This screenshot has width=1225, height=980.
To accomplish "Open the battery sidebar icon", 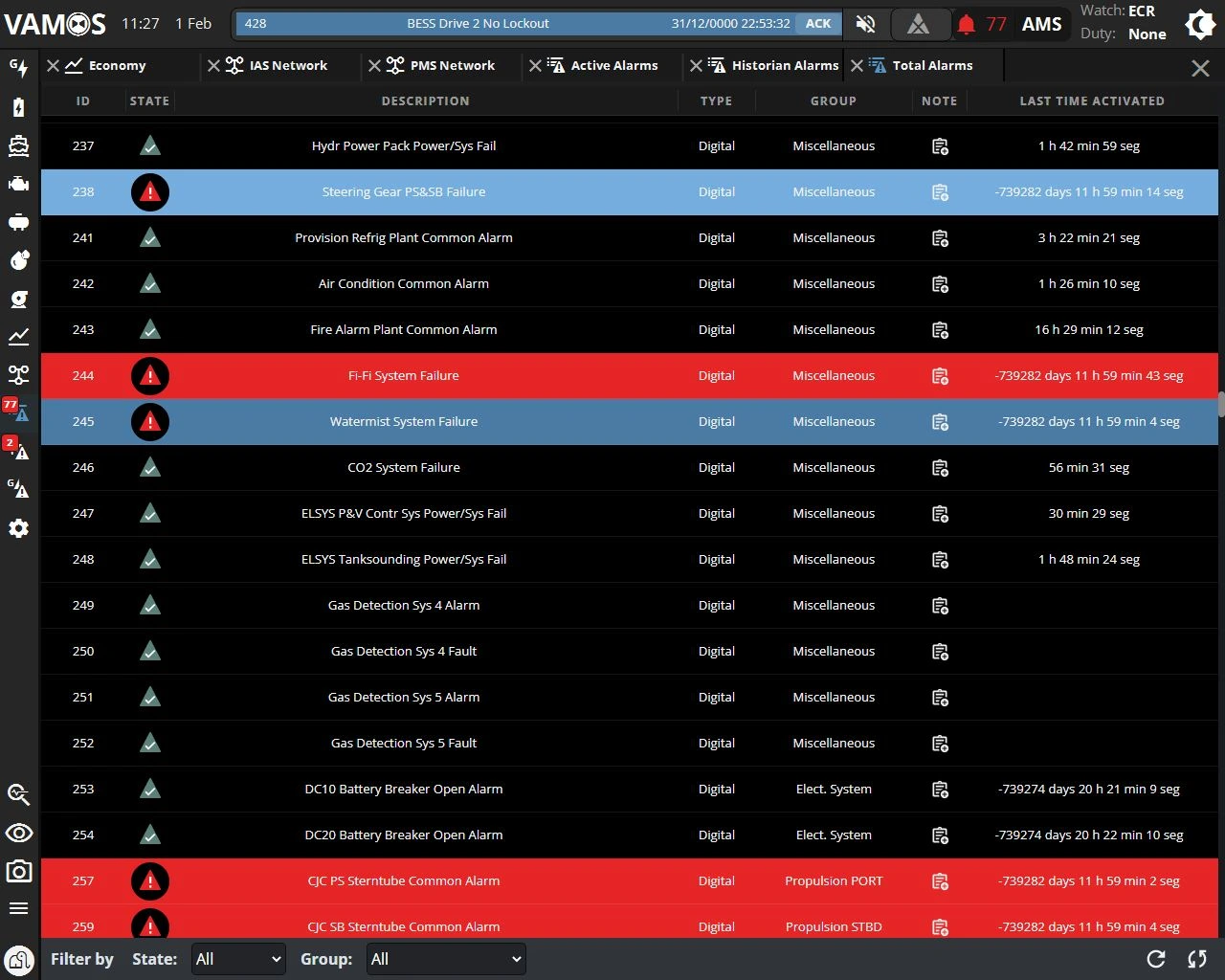I will (18, 107).
